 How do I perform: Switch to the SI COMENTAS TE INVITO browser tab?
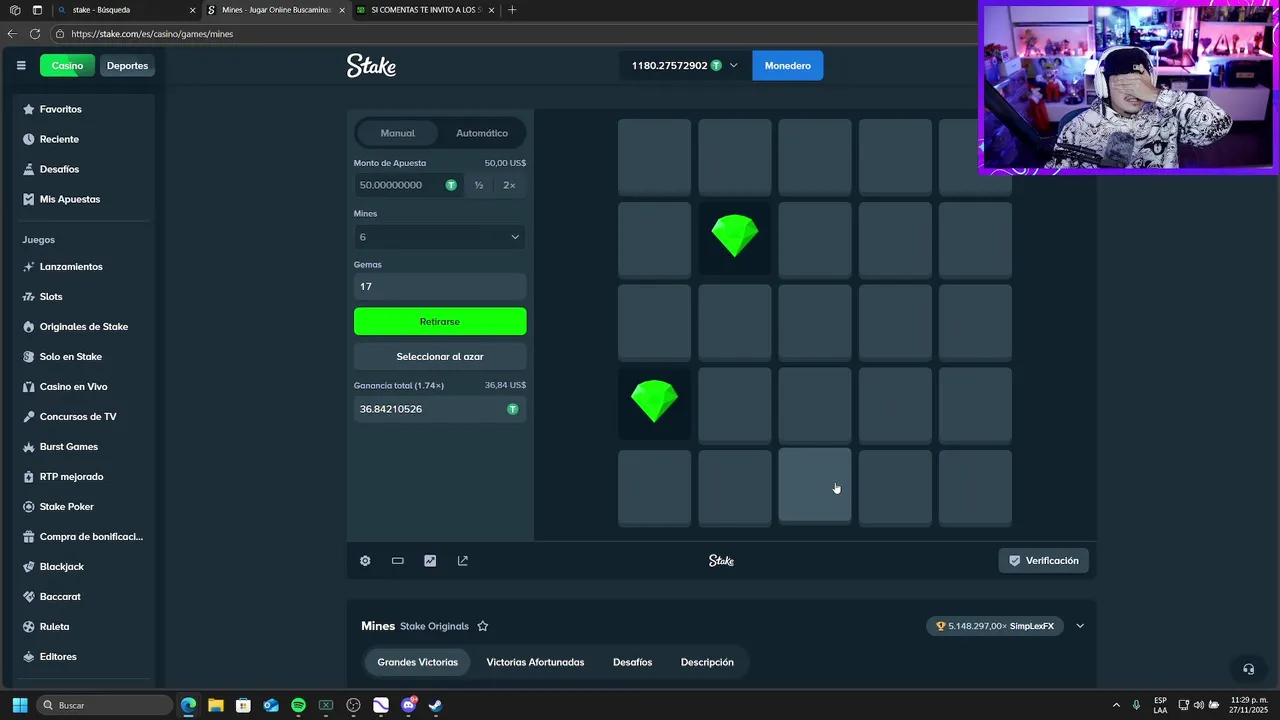(426, 10)
